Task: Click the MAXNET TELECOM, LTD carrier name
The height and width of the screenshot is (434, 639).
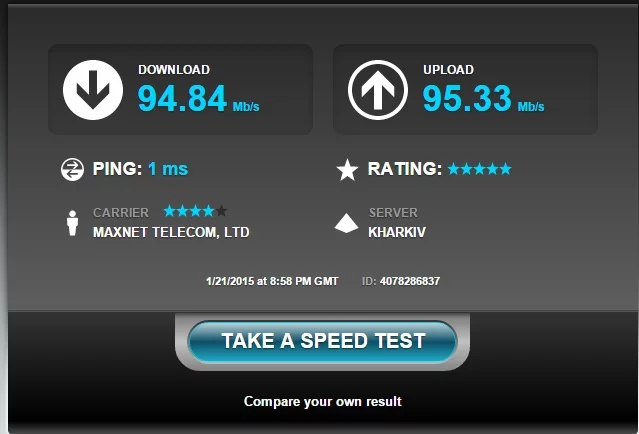Action: pyautogui.click(x=171, y=232)
